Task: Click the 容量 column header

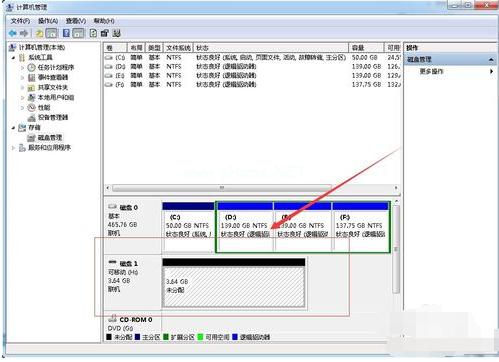Action: (x=366, y=48)
